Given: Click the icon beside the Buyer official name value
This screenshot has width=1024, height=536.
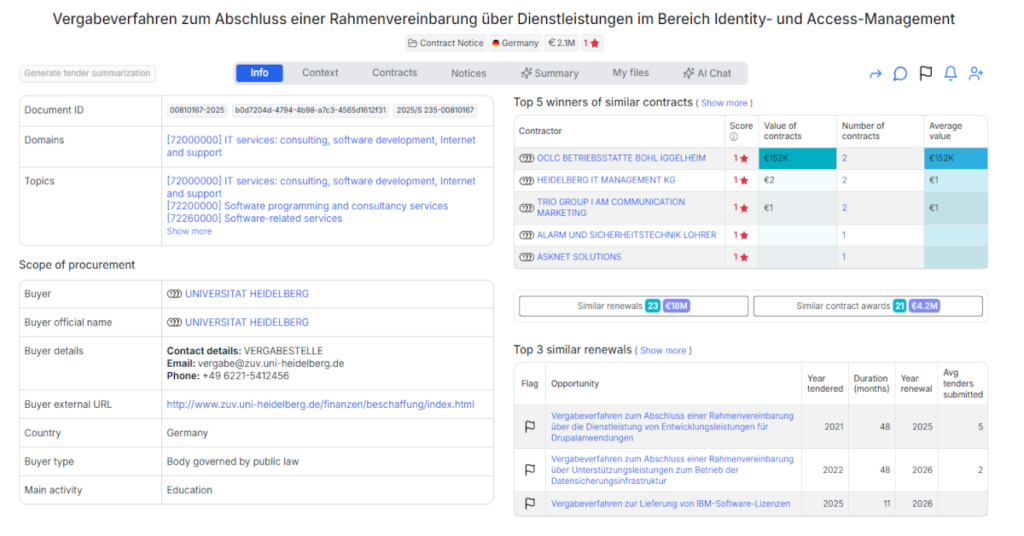Looking at the screenshot, I should pyautogui.click(x=174, y=323).
